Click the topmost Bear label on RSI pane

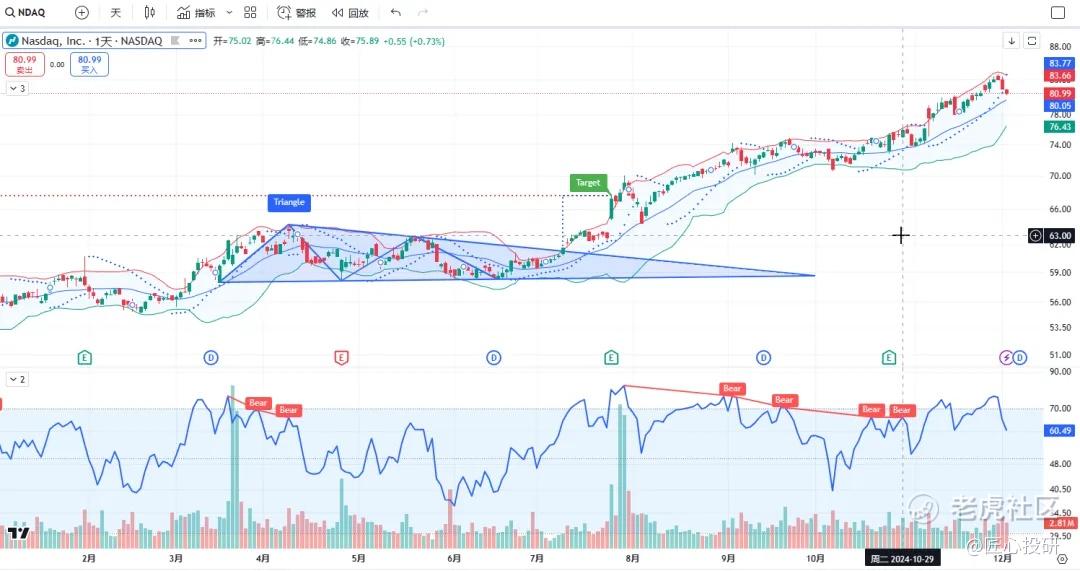tap(732, 389)
